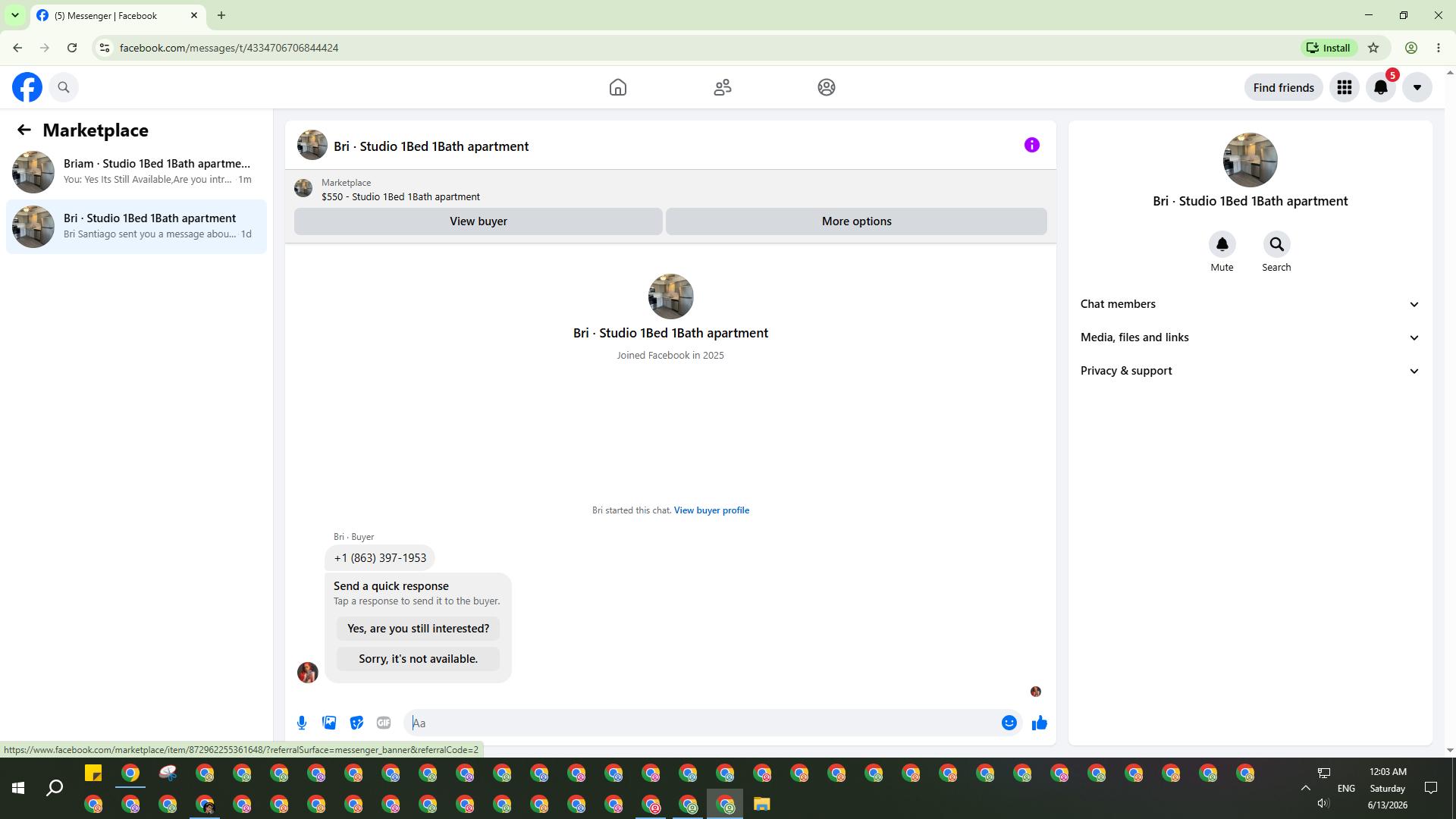
Task: Click the More options button
Action: pyautogui.click(x=857, y=221)
